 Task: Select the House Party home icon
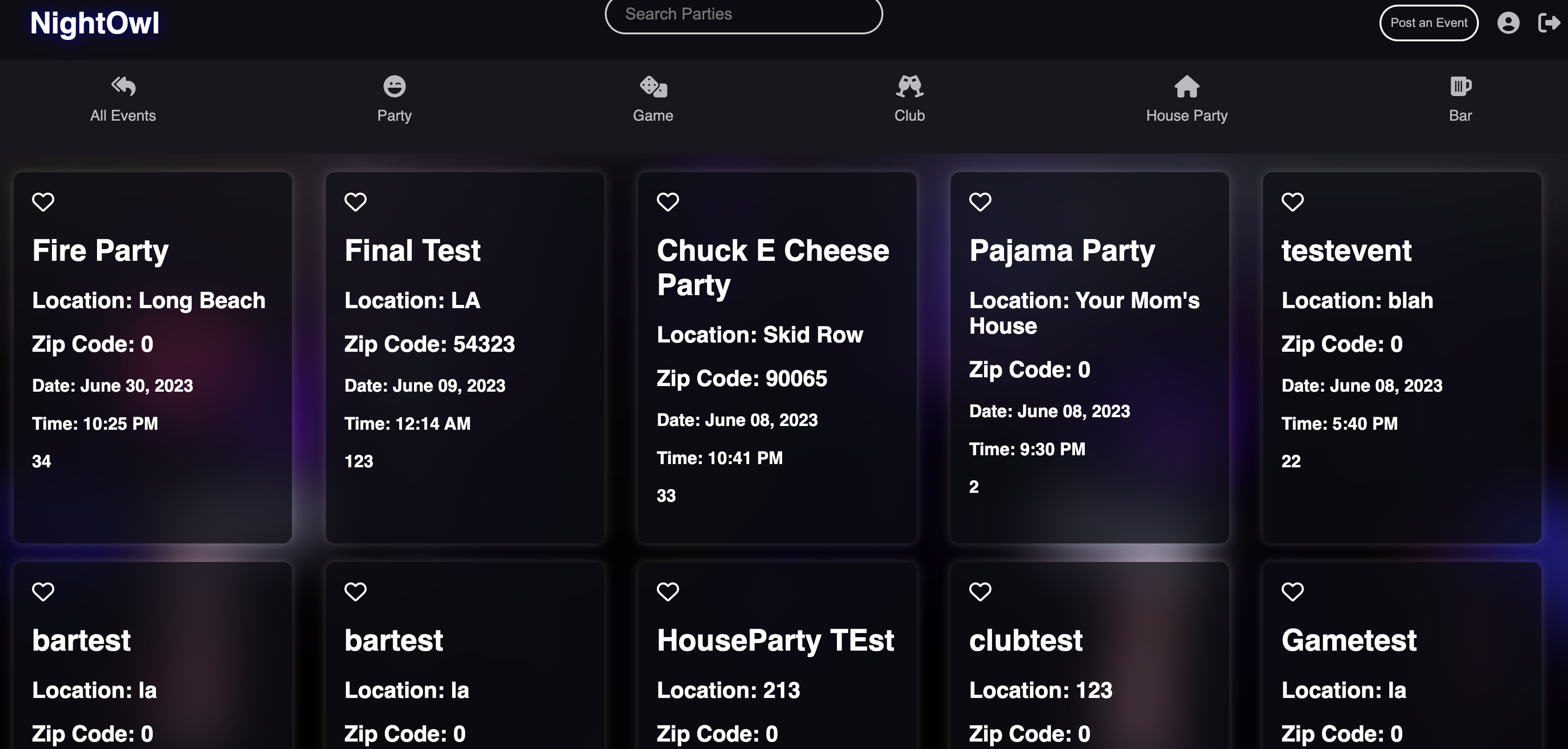pyautogui.click(x=1186, y=86)
